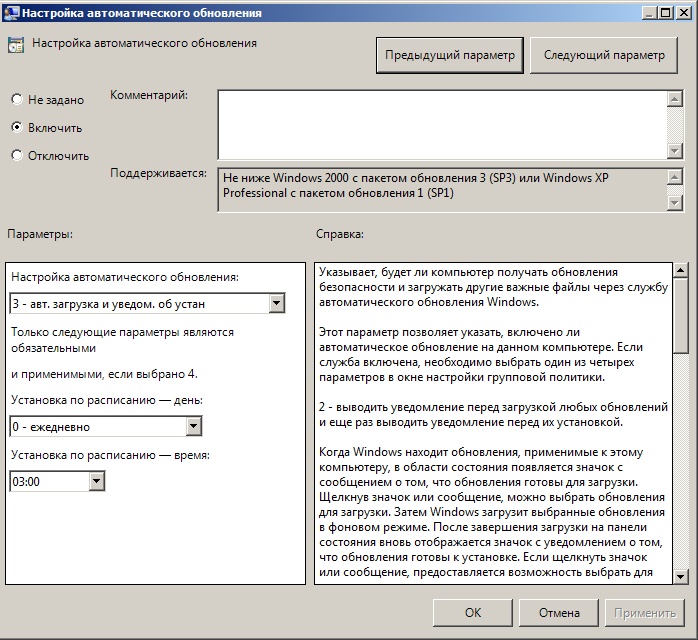
Task: Click text "Установка по расписанию — день:"
Action: [107, 400]
